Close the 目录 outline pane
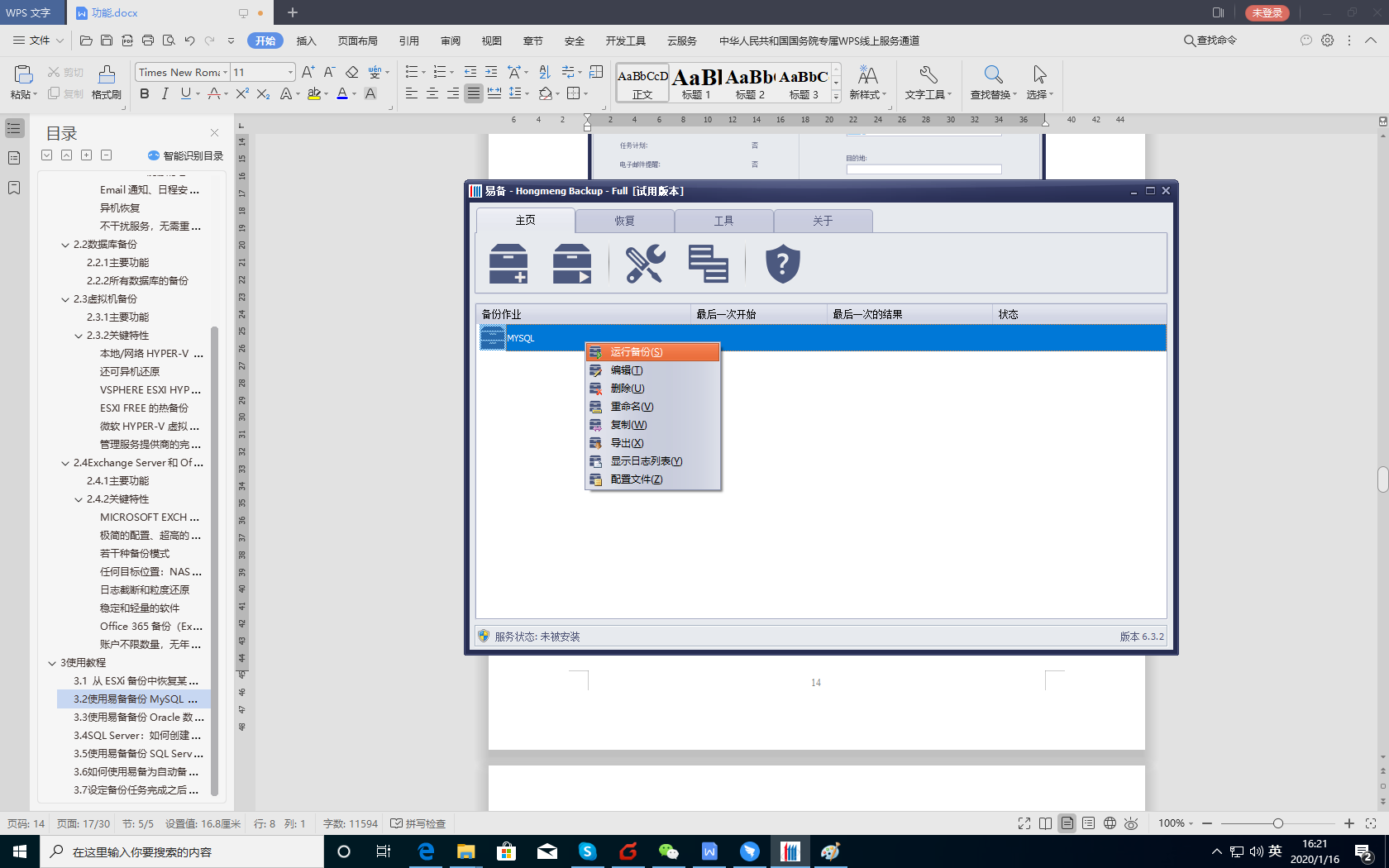The width and height of the screenshot is (1389, 868). [x=214, y=132]
